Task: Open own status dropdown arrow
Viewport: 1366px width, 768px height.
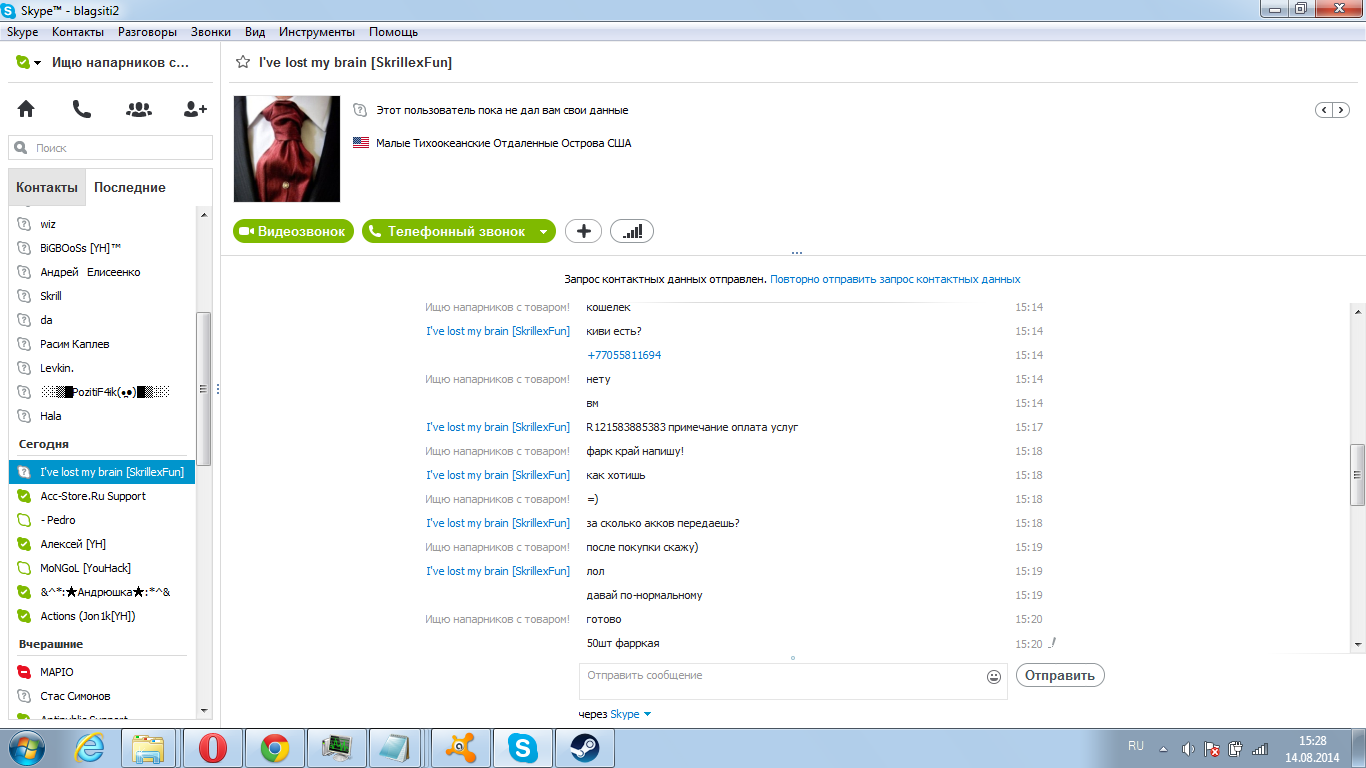Action: (37, 63)
